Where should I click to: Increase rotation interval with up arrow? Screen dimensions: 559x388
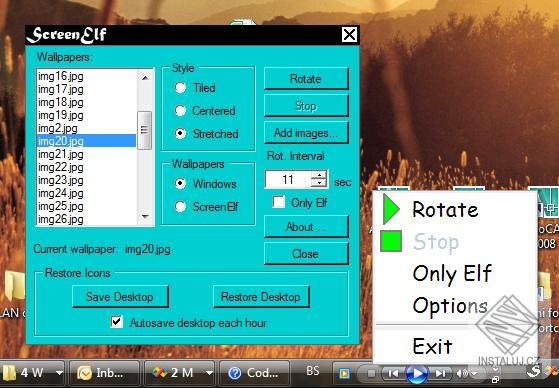[x=318, y=175]
